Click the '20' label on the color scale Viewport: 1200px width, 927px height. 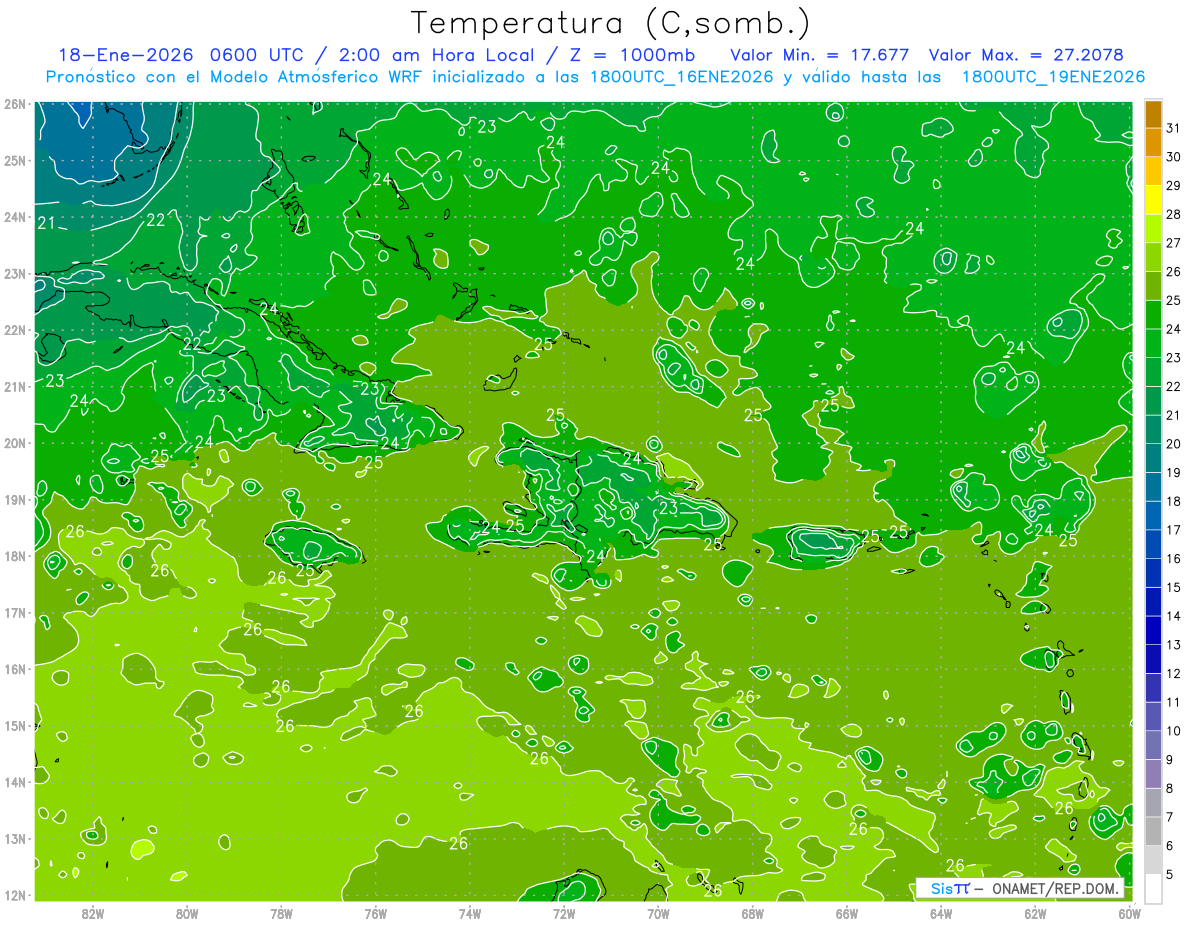click(1174, 443)
